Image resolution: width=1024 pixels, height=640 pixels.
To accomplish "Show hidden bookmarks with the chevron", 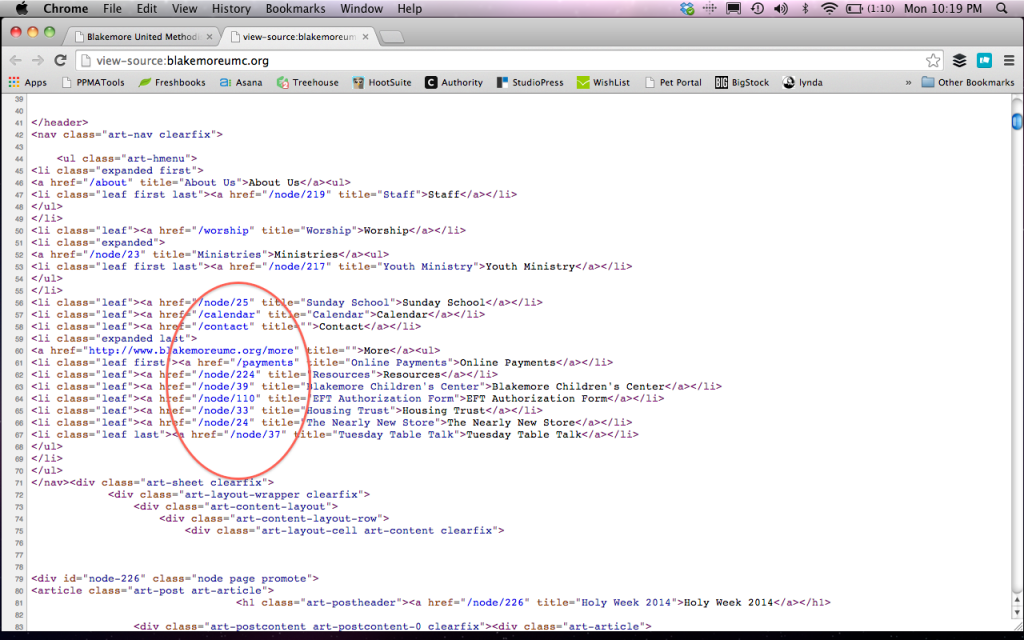I will [x=908, y=82].
